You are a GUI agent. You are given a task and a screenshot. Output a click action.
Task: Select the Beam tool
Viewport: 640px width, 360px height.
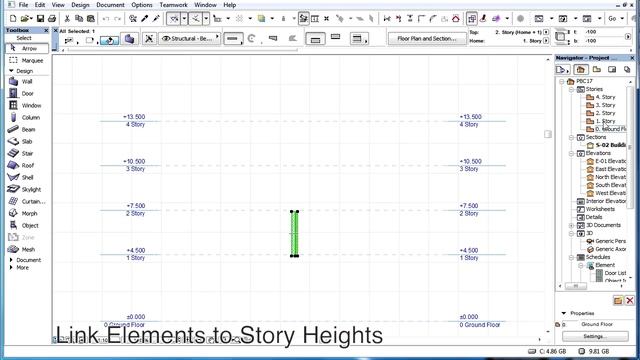(x=27, y=129)
